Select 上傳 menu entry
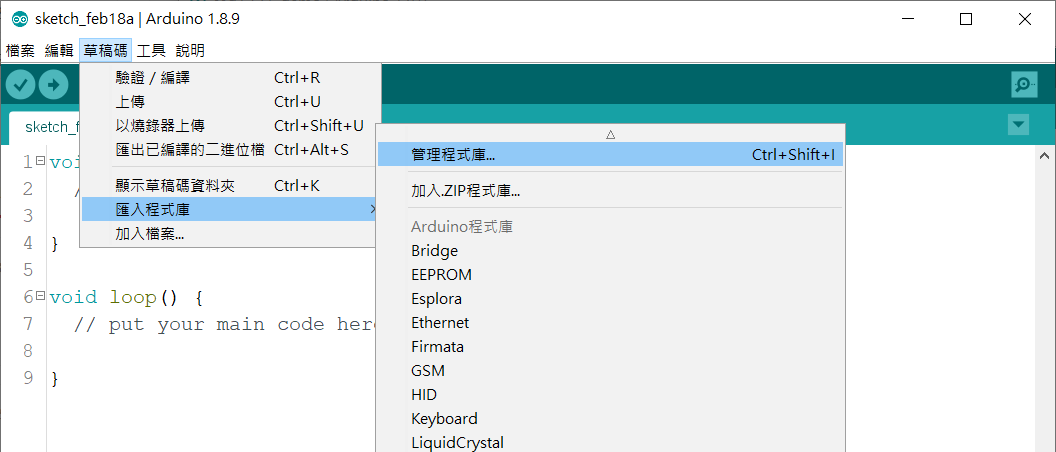 click(230, 102)
